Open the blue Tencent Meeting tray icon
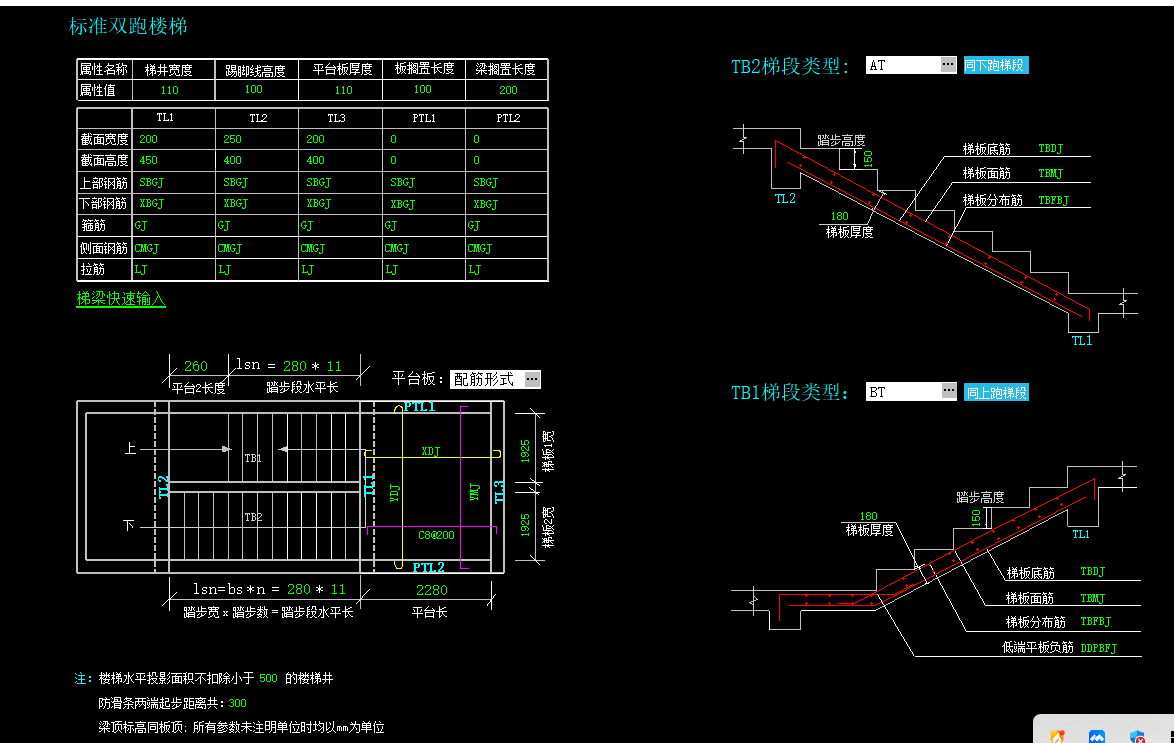The width and height of the screenshot is (1174, 743). tap(1097, 737)
